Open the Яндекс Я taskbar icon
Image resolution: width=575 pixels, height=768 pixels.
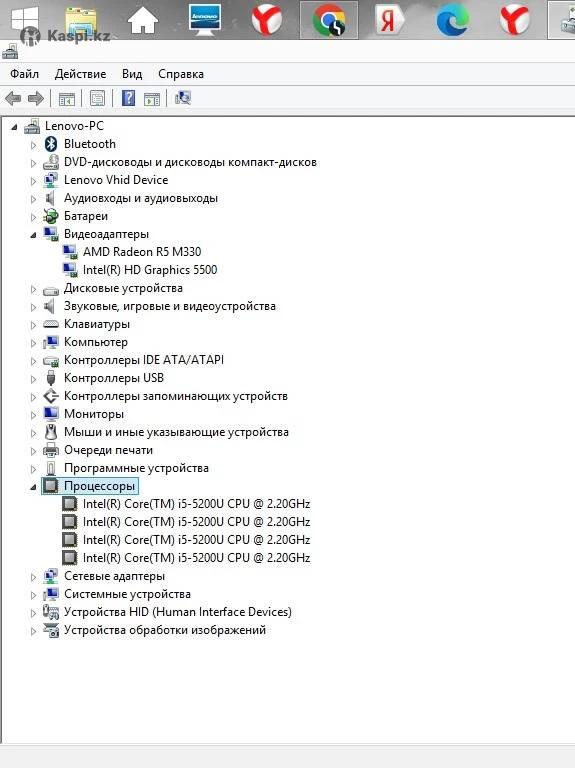tap(390, 21)
